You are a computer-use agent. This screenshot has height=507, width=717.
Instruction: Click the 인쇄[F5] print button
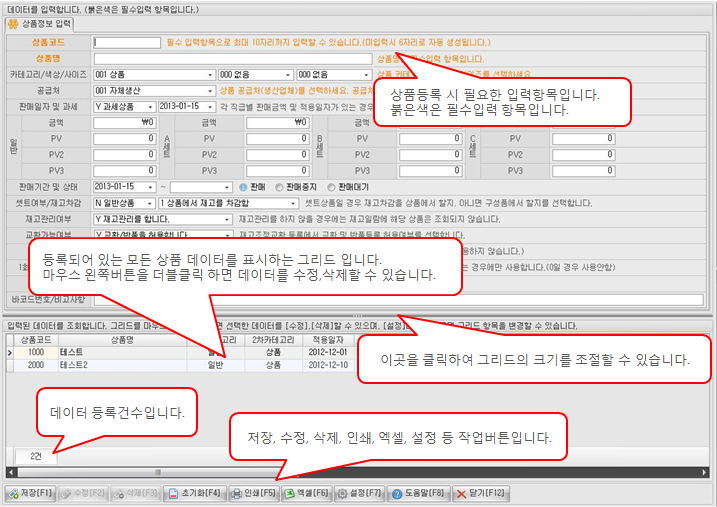254,494
